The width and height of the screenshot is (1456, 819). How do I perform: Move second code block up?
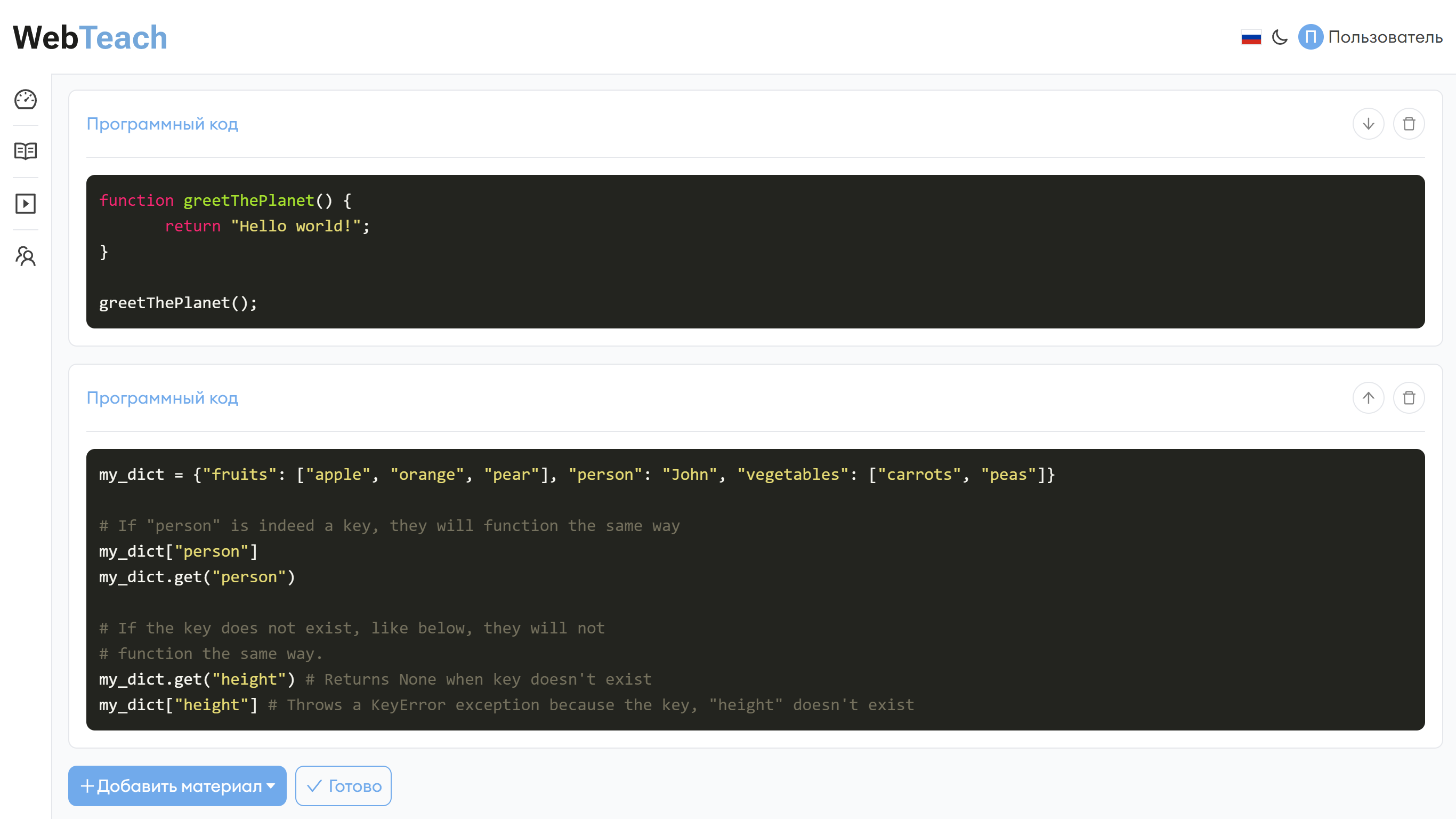pyautogui.click(x=1368, y=398)
